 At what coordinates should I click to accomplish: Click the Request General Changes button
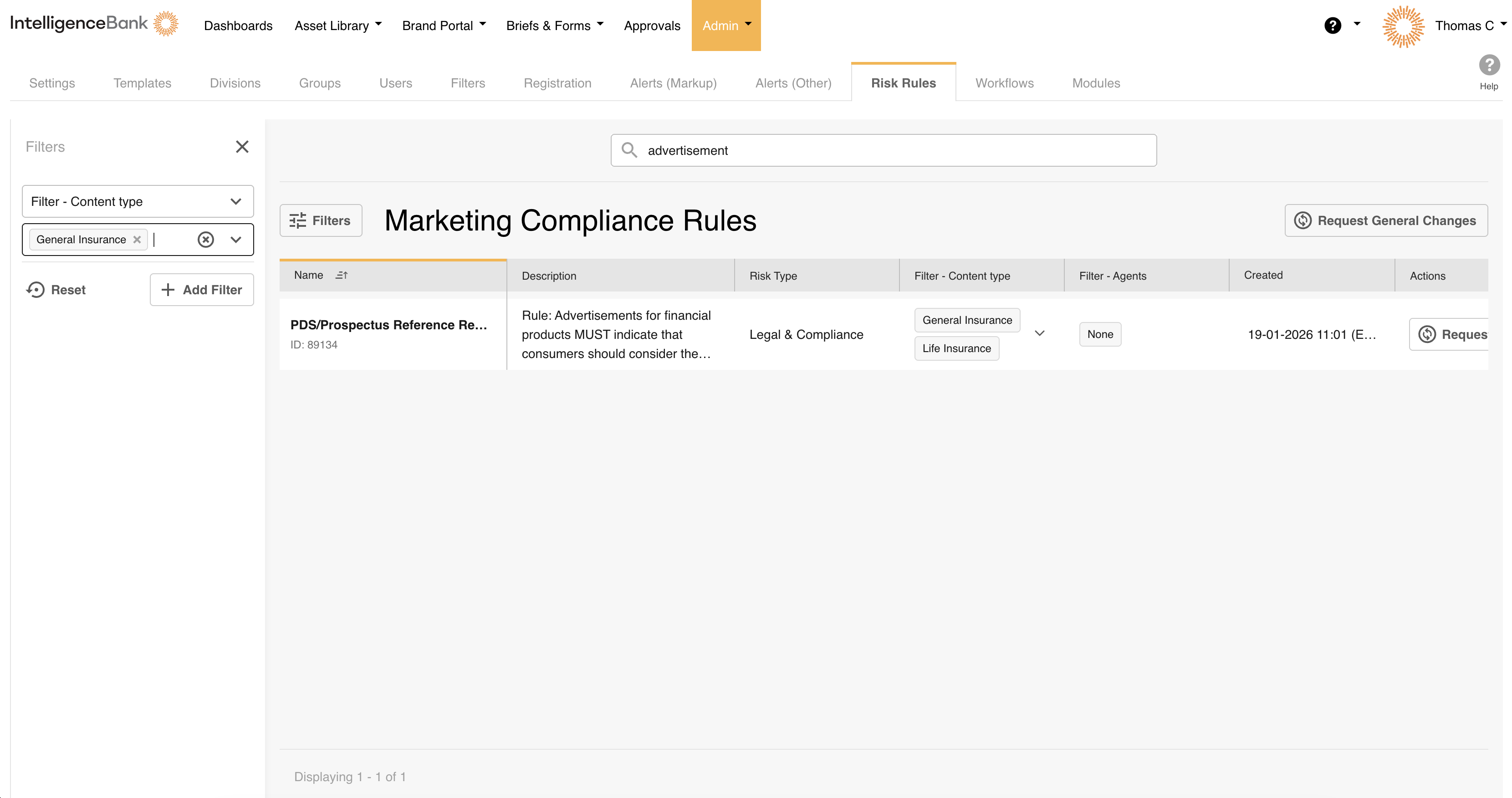pyautogui.click(x=1386, y=220)
